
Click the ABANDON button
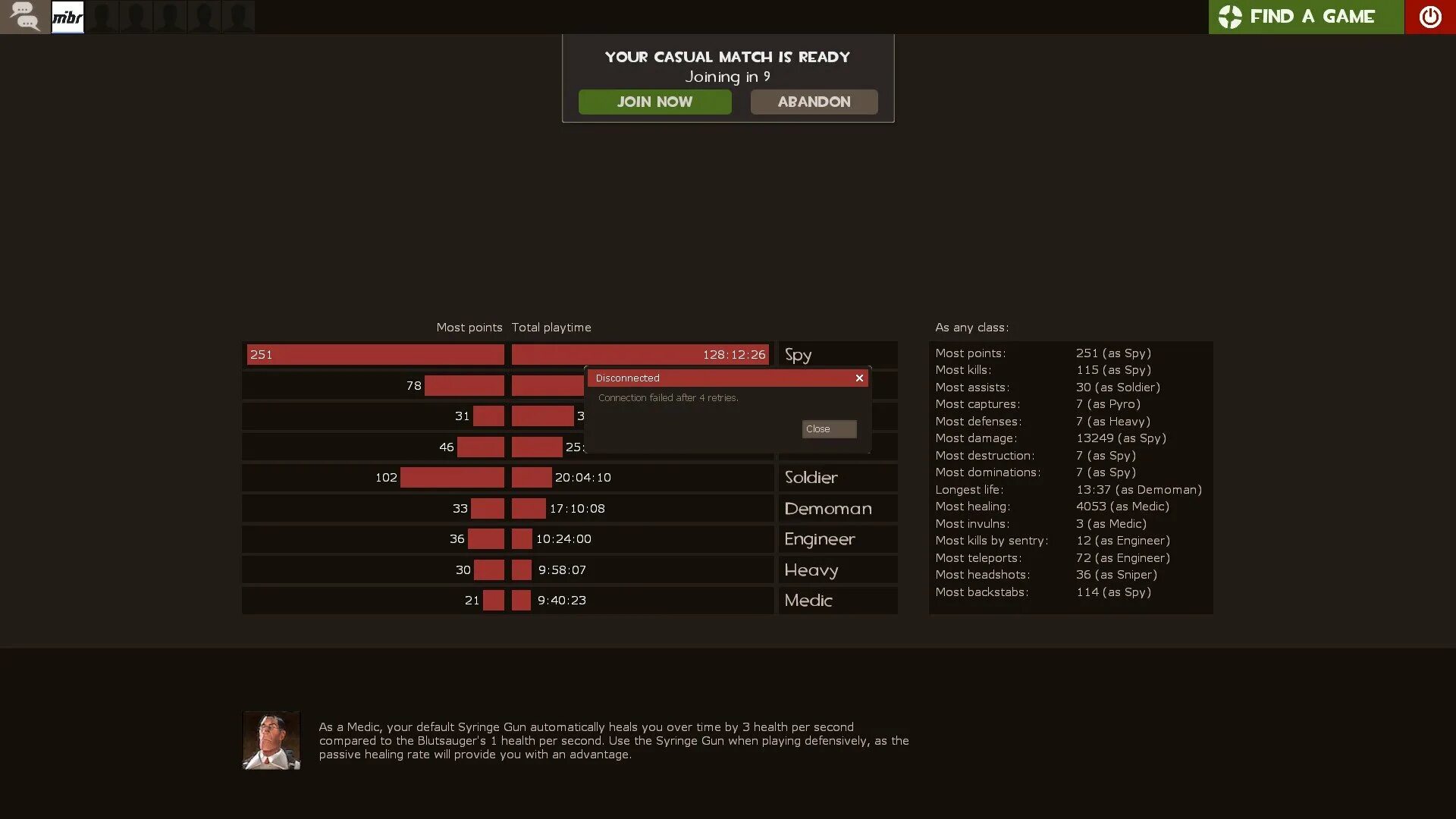814,101
